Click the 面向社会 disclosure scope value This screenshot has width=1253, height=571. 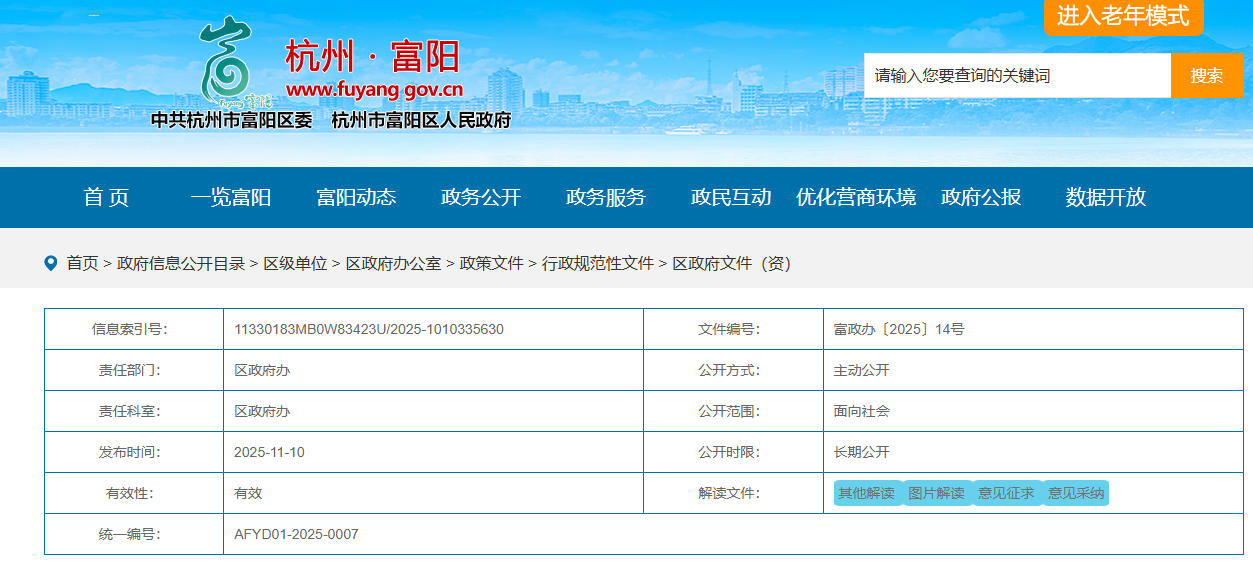pos(862,411)
